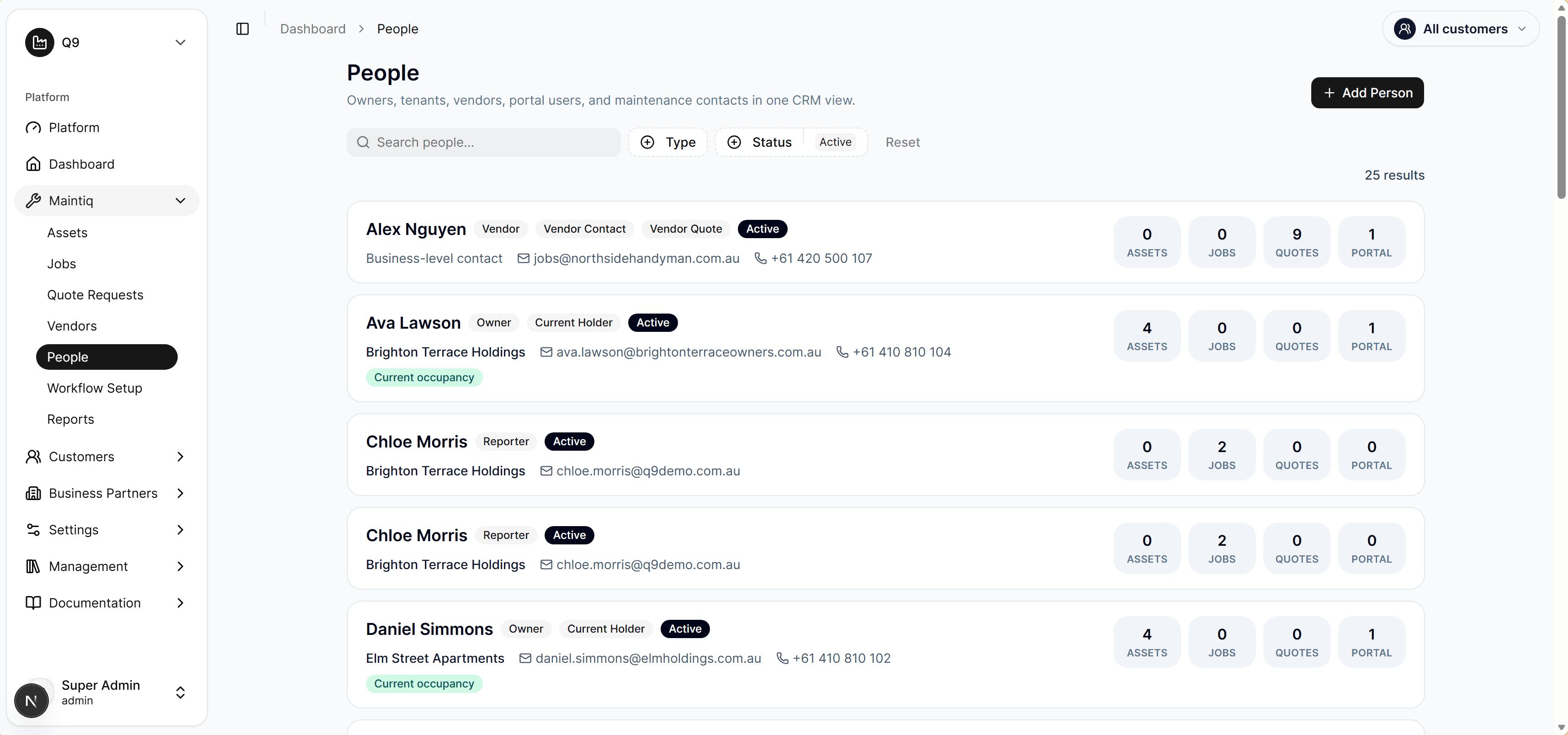1568x735 pixels.
Task: Click Daniel Simmons' 1 Portal stat tile
Action: (x=1372, y=642)
